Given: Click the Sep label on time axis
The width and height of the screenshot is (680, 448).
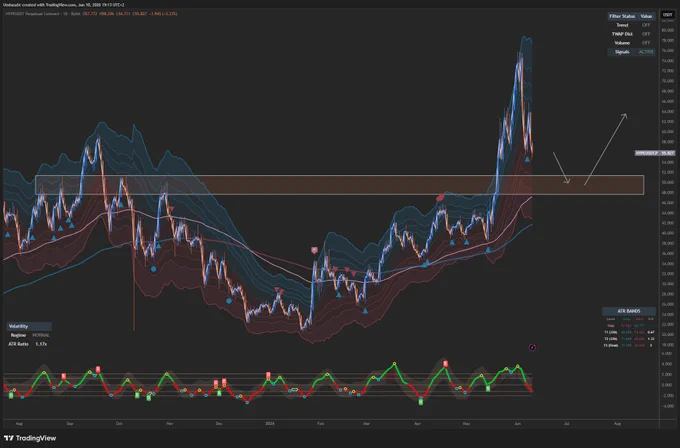Looking at the screenshot, I should pos(70,424).
